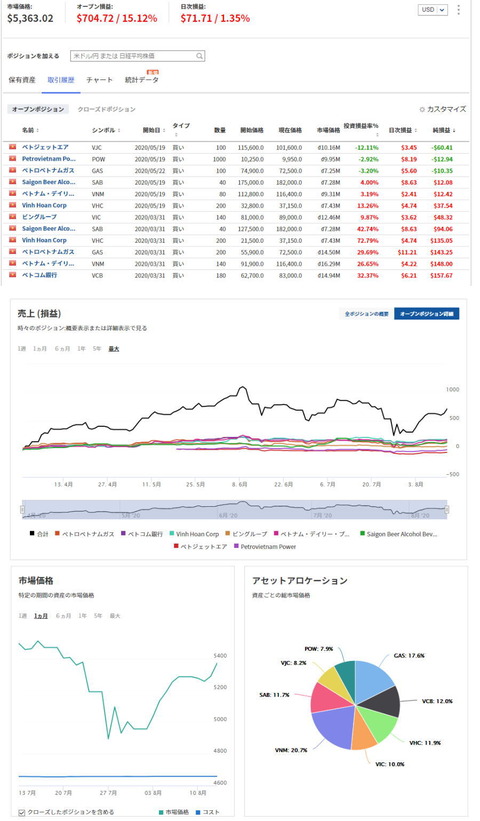This screenshot has width=480, height=821.
Task: Set the 市場価格 chart range to 5年
Action: point(98,616)
